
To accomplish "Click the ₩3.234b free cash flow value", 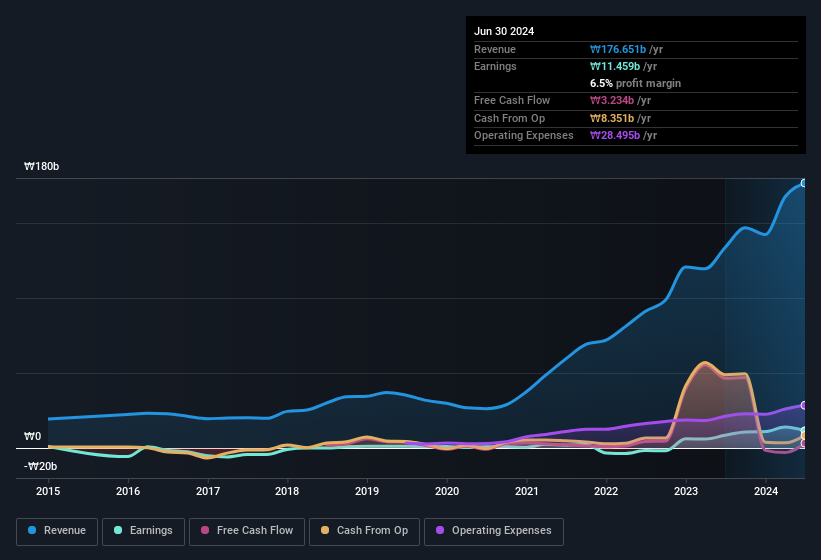I will click(612, 100).
